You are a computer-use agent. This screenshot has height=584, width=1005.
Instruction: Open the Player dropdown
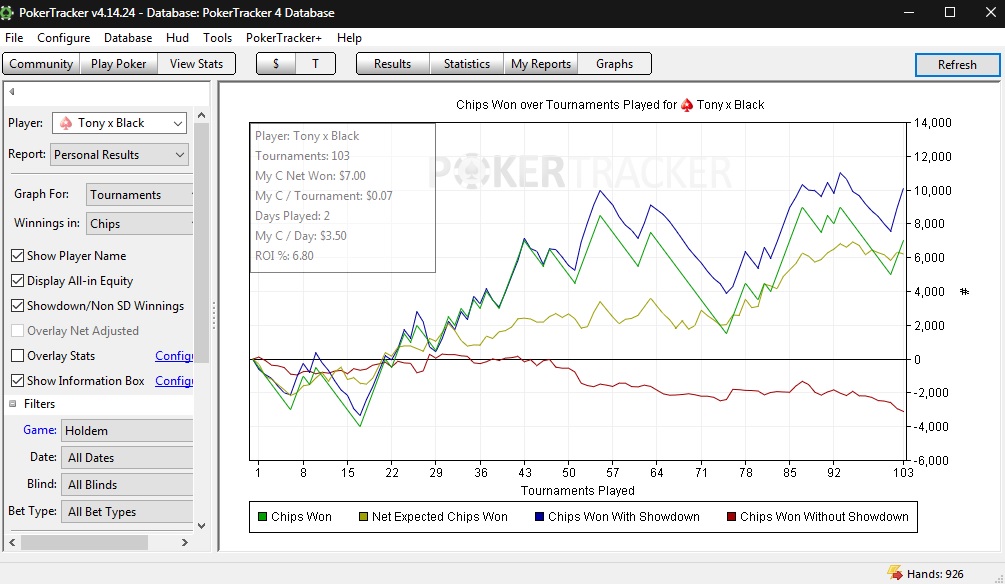[119, 123]
